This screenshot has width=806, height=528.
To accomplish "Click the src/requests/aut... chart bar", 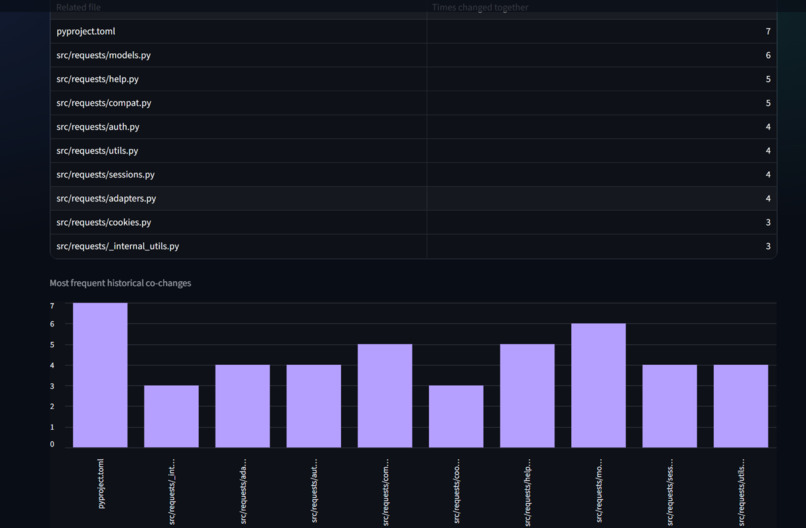I will tap(314, 406).
